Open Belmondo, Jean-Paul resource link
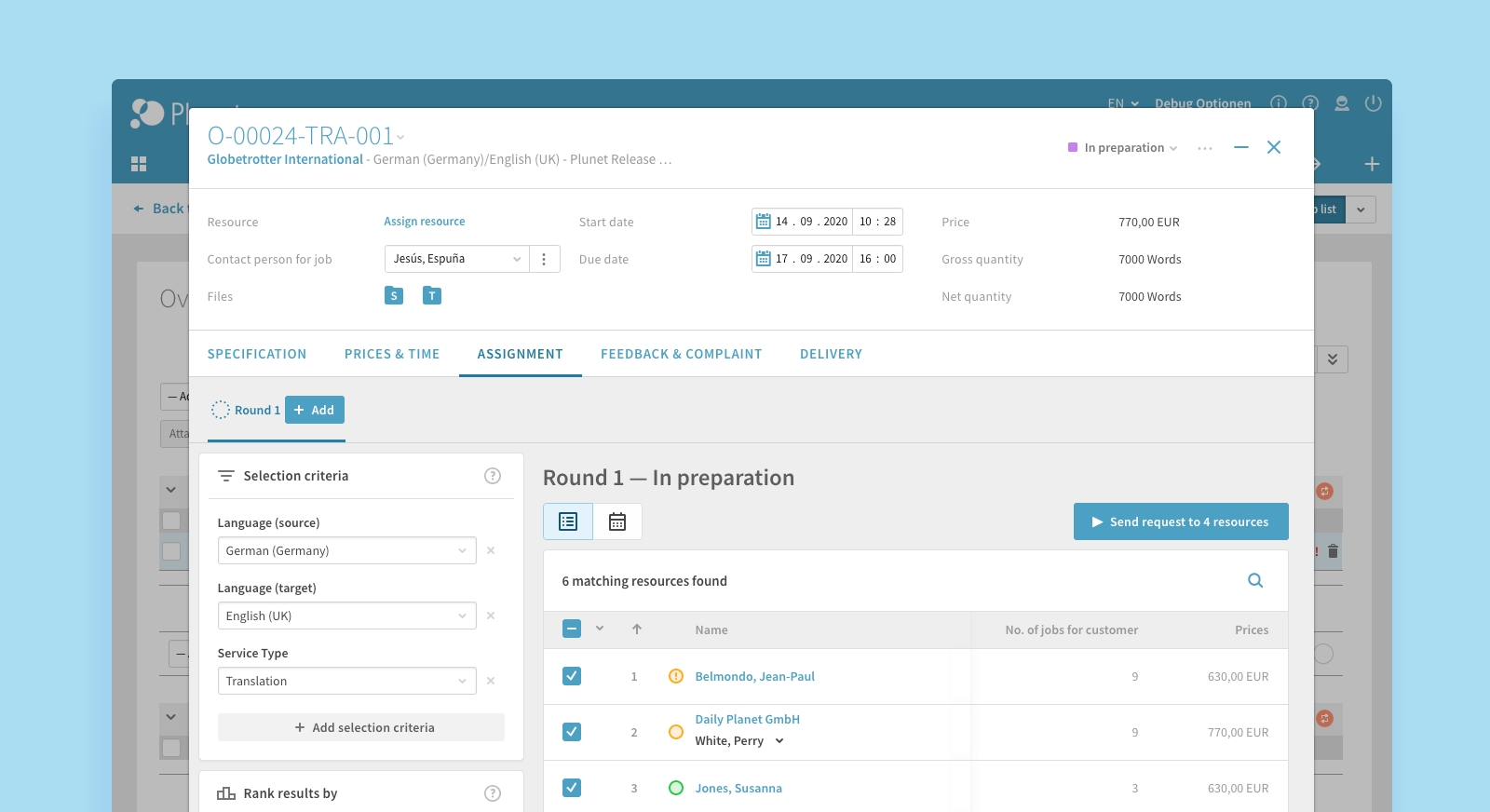 (x=755, y=676)
